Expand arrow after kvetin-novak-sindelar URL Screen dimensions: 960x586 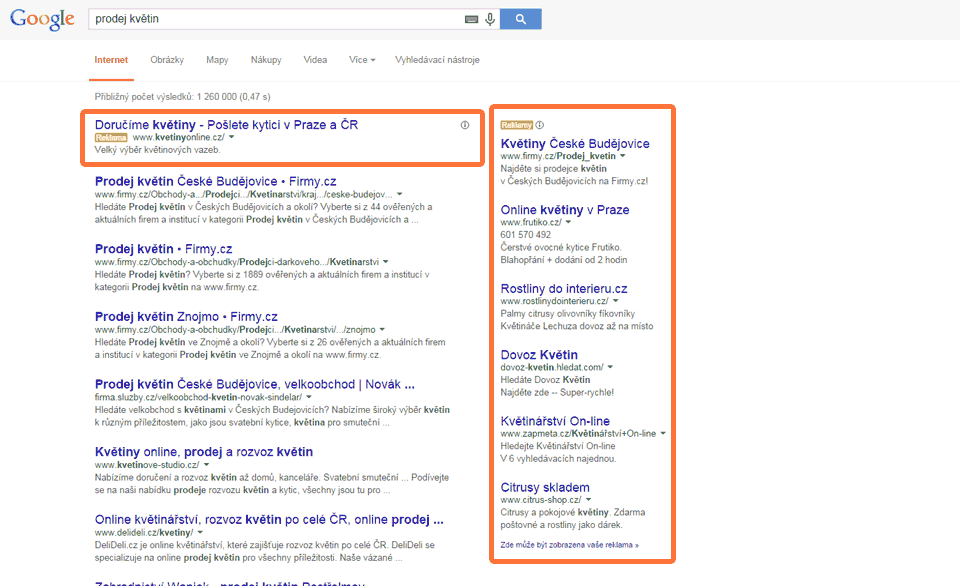click(309, 397)
